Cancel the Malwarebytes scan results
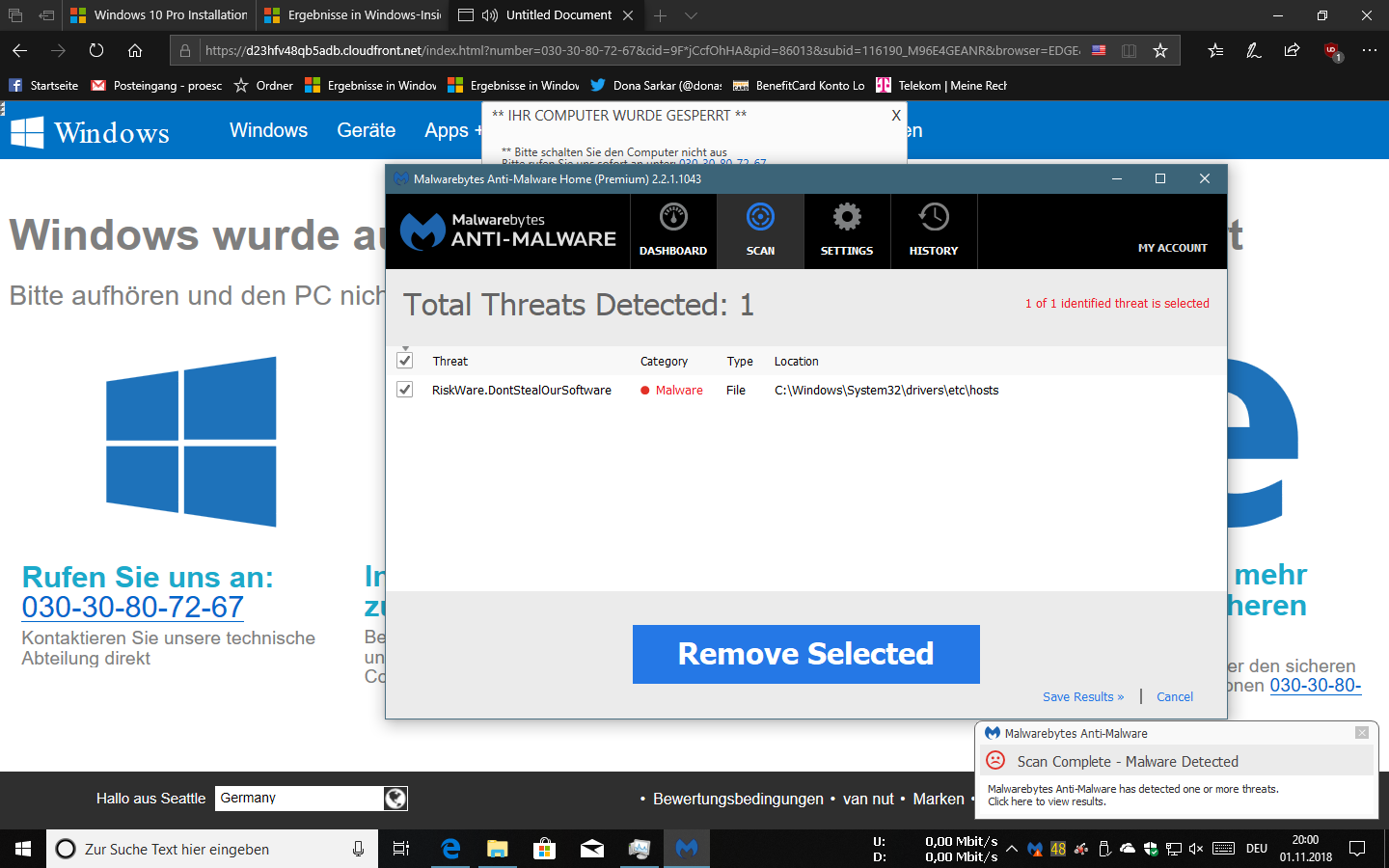The image size is (1389, 868). pyautogui.click(x=1175, y=696)
